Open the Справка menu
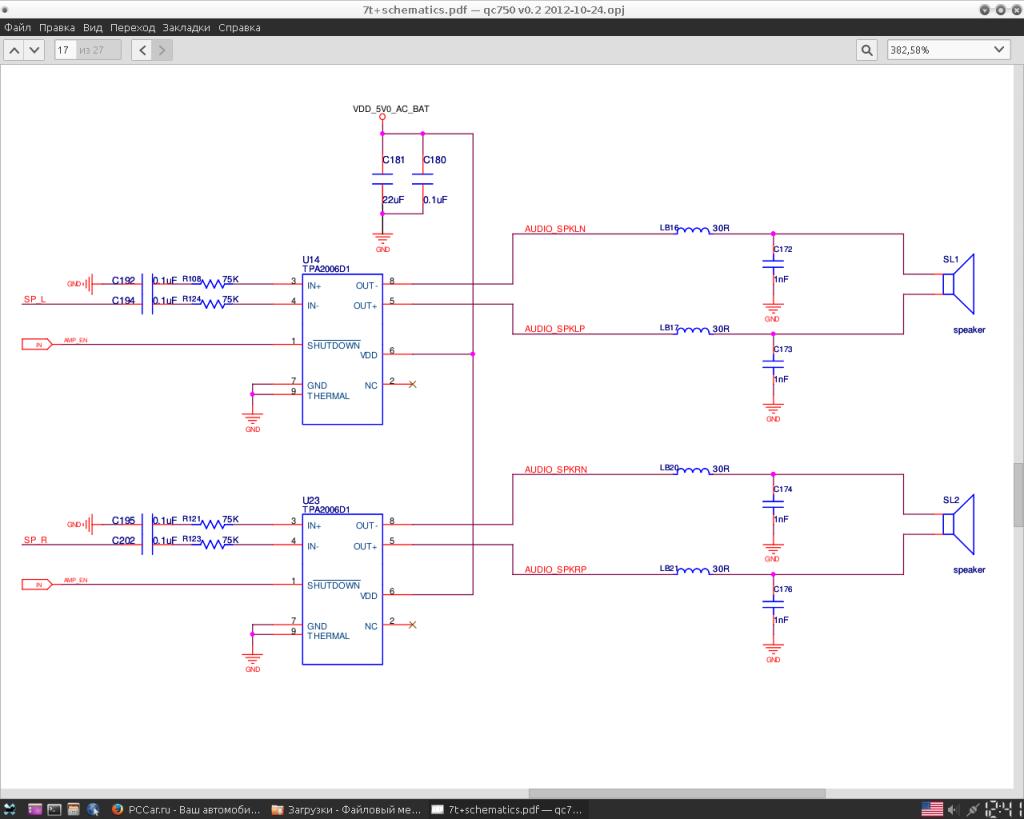The width and height of the screenshot is (1024, 819). click(239, 27)
